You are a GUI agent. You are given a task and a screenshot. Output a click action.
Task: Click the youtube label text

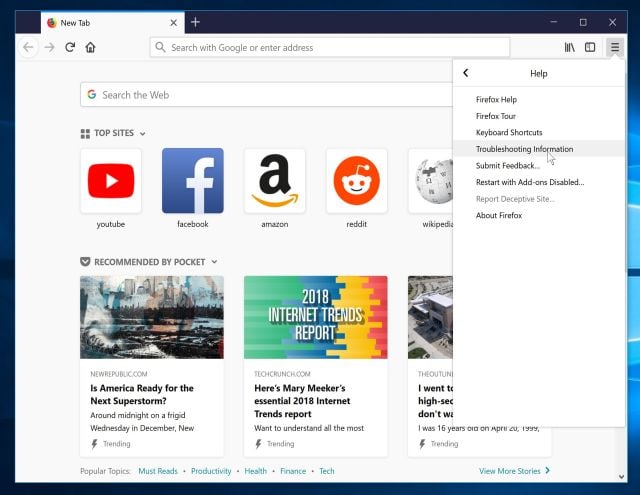[111, 224]
